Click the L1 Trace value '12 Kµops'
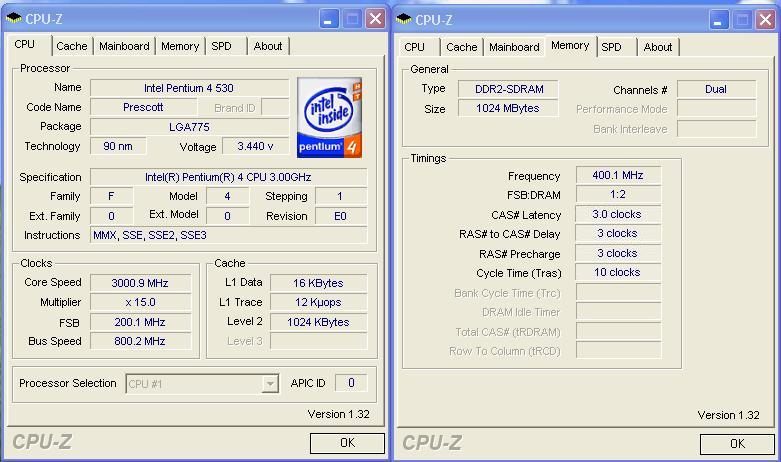 [x=318, y=302]
